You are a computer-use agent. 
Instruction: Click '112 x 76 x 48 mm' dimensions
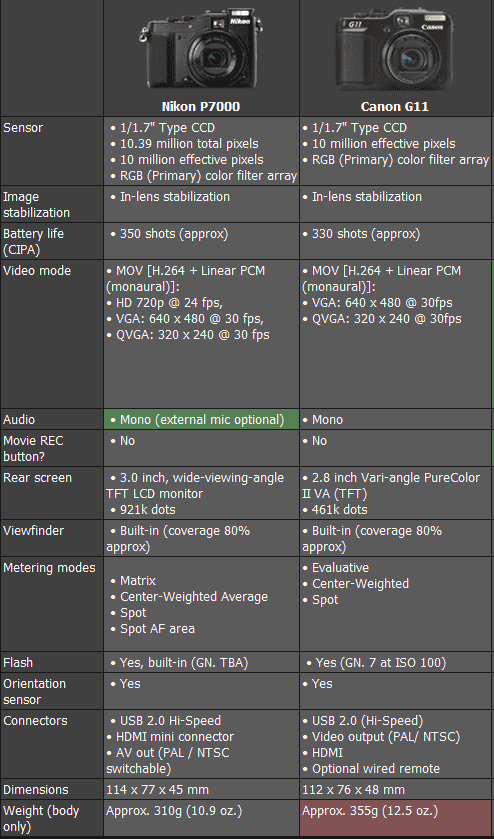pyautogui.click(x=353, y=789)
